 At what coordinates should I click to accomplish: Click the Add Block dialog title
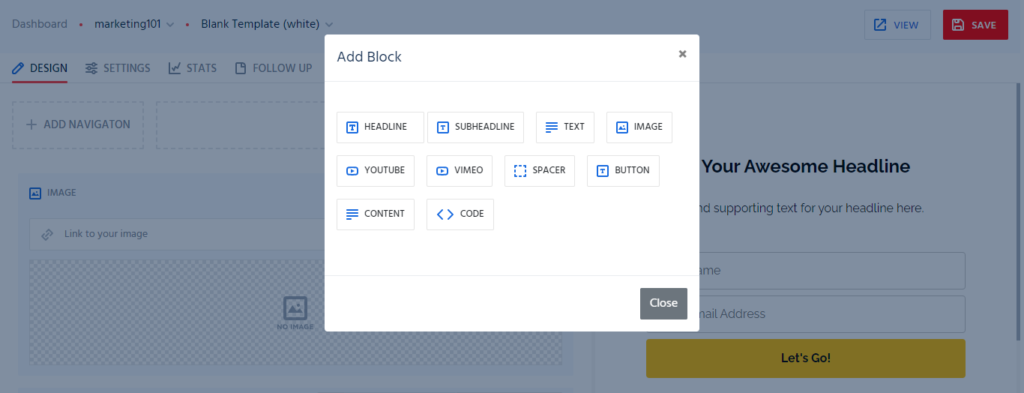pyautogui.click(x=369, y=57)
